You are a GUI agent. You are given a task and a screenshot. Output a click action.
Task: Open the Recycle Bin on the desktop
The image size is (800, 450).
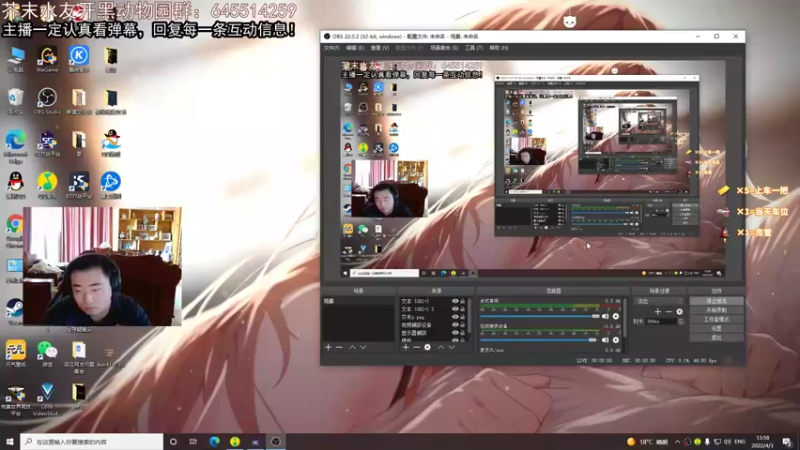[x=15, y=101]
